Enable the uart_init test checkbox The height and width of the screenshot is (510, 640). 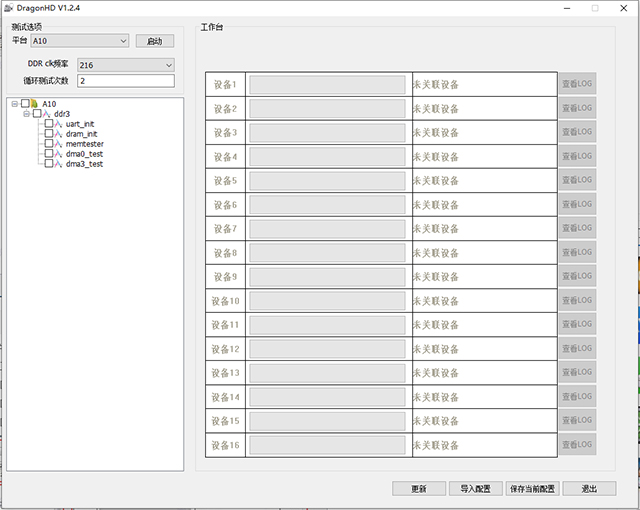(x=49, y=124)
